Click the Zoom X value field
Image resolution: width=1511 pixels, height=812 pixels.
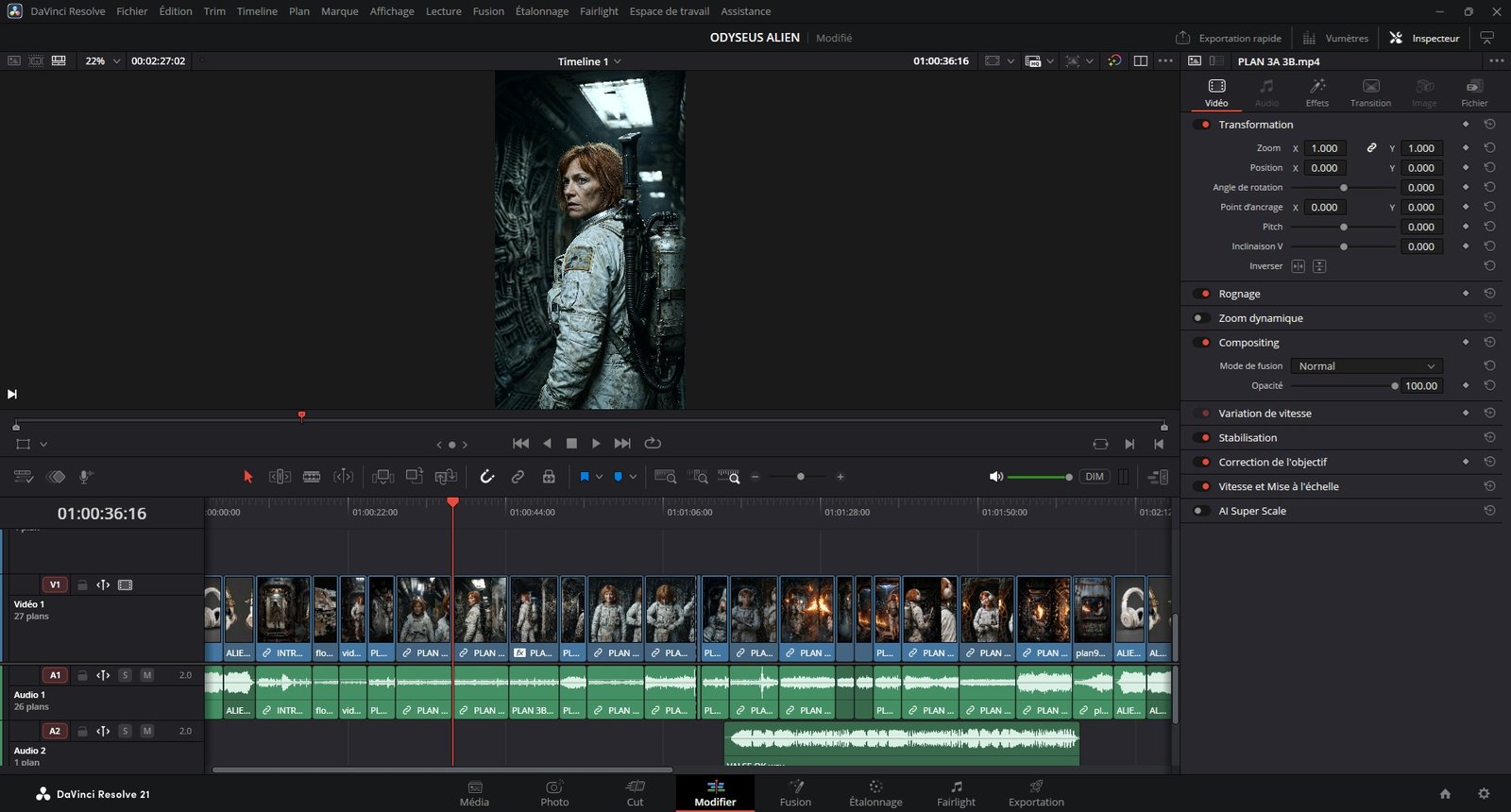click(1325, 148)
